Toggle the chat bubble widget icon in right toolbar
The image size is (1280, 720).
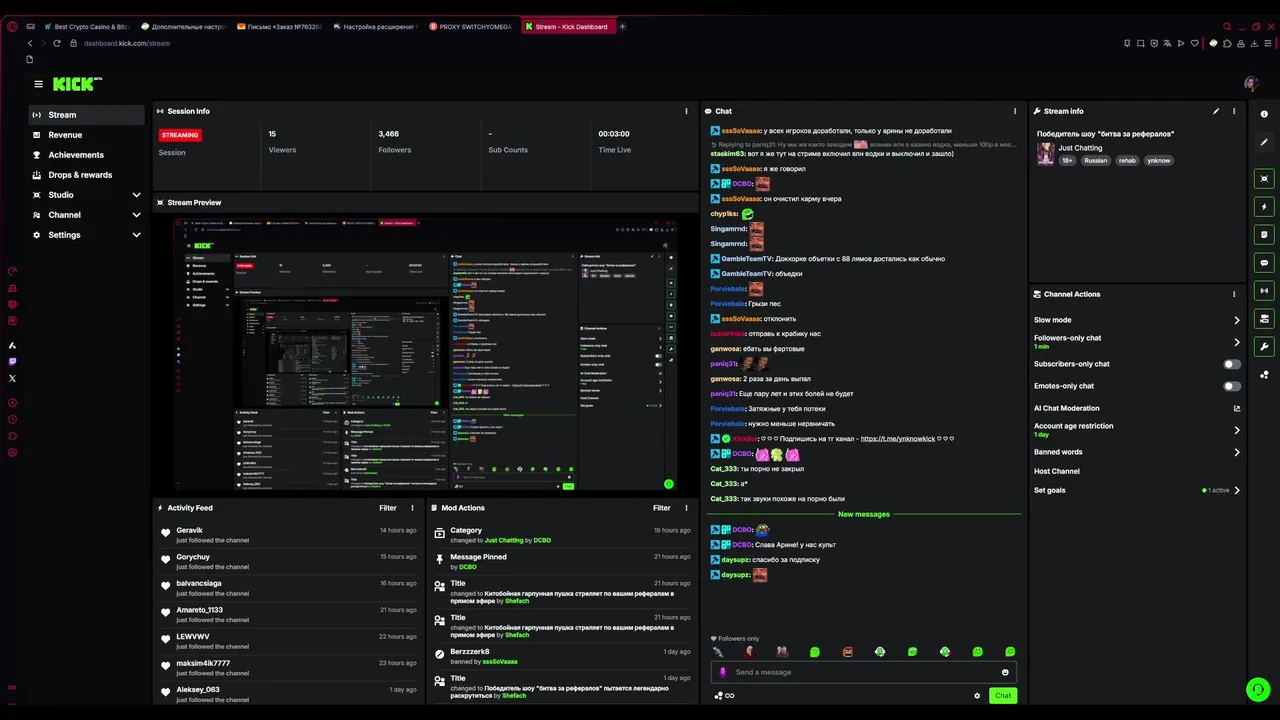[1264, 263]
